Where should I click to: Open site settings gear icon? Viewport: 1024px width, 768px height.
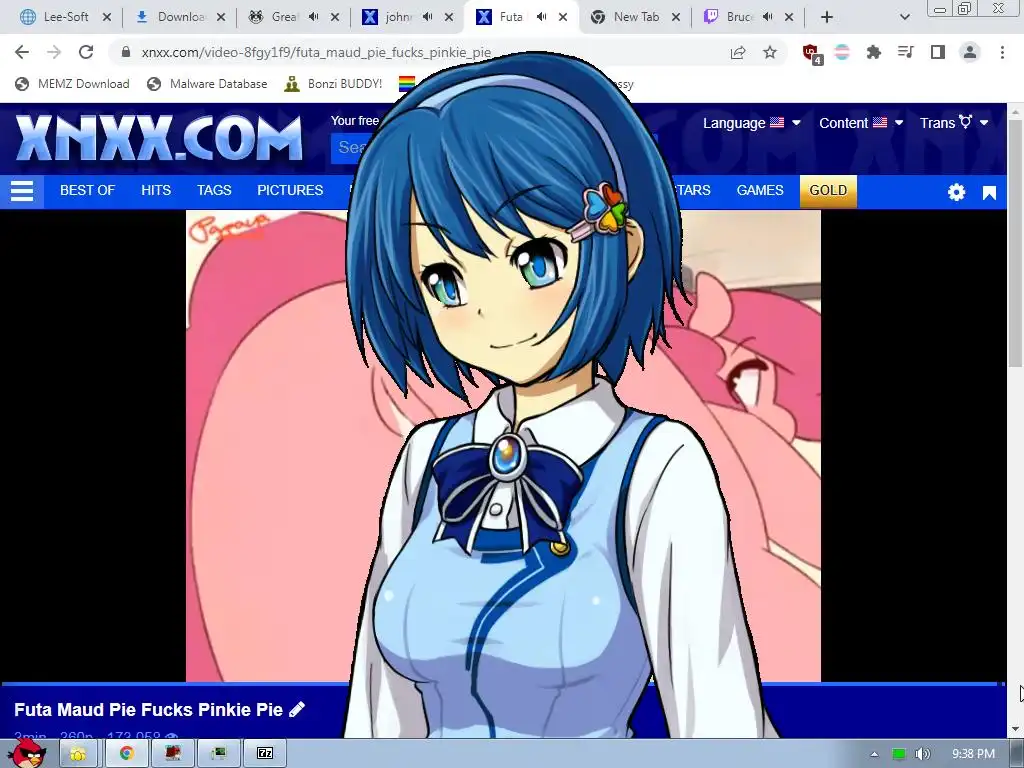point(956,192)
